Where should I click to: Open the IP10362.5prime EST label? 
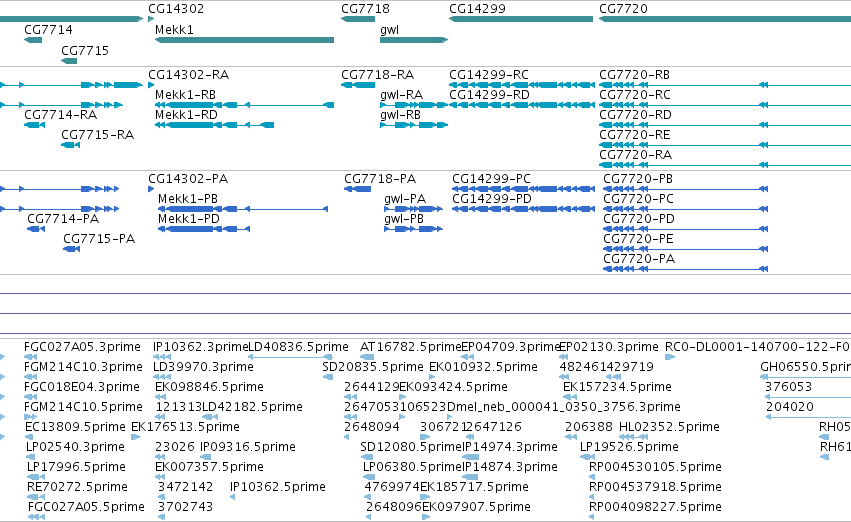coord(277,487)
